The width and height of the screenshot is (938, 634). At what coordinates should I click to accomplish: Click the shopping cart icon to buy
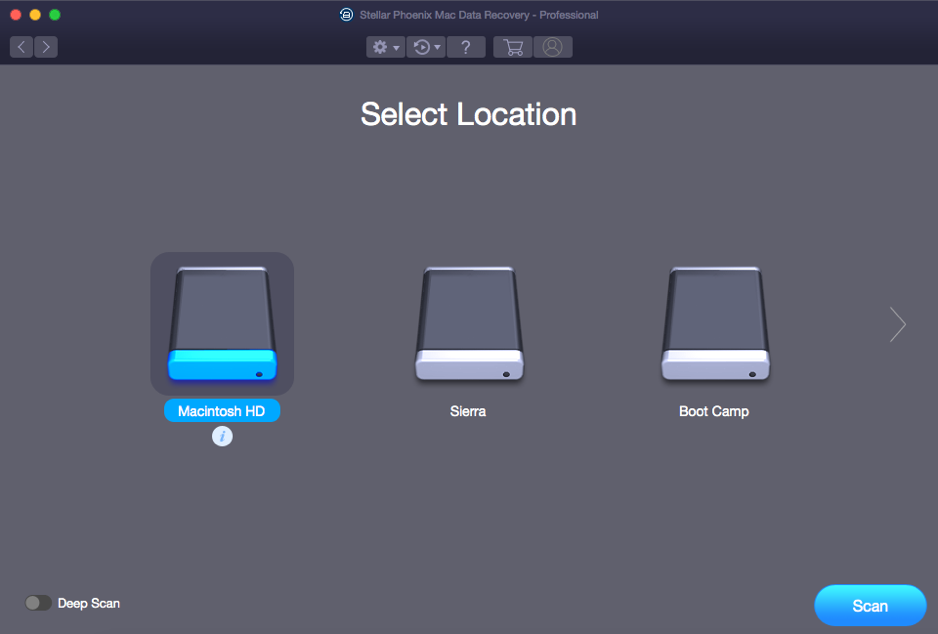coord(512,46)
